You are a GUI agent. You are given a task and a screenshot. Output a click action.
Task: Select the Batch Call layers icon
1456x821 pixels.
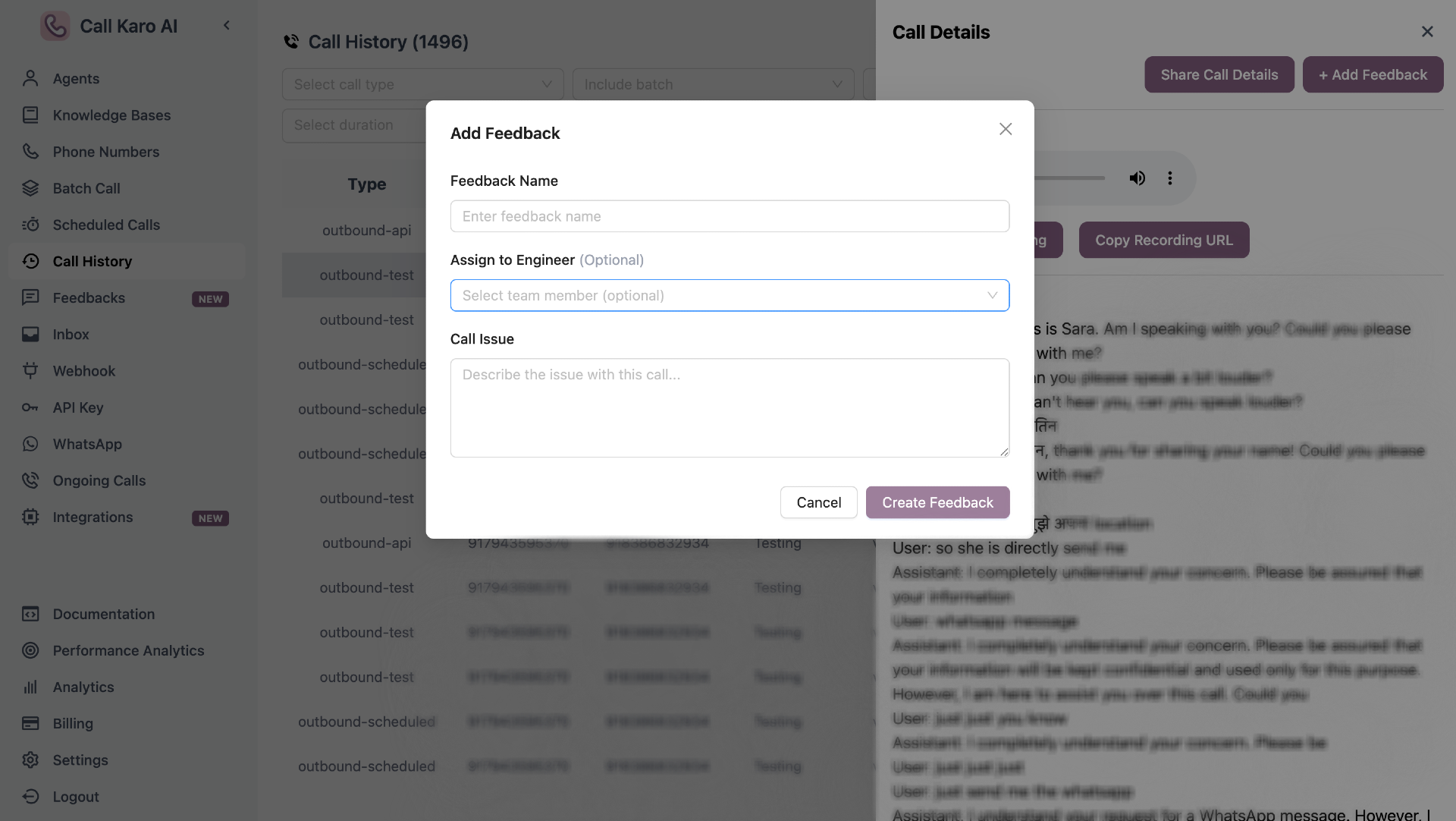(x=30, y=188)
